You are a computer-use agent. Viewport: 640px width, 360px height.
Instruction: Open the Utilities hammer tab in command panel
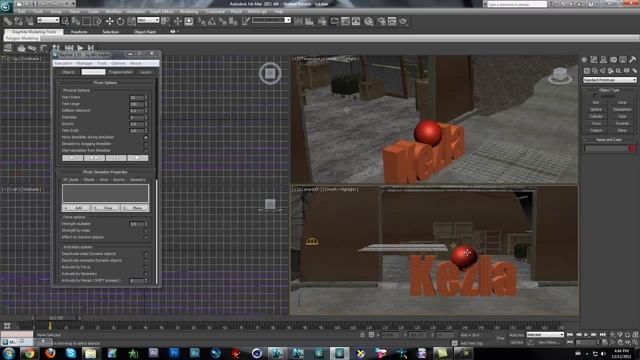click(633, 60)
